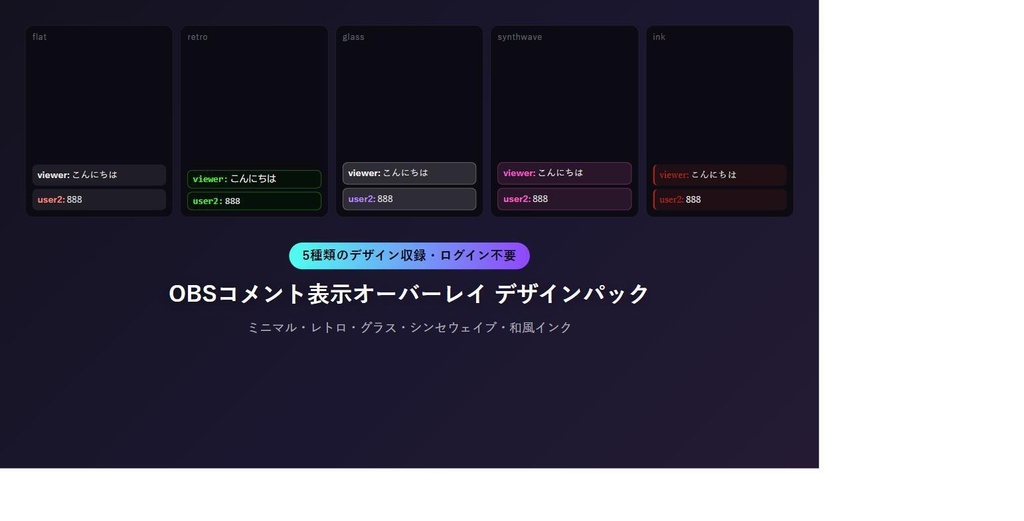Select viewer comment in glass card
Screen dimensions: 1024x521
click(x=409, y=173)
